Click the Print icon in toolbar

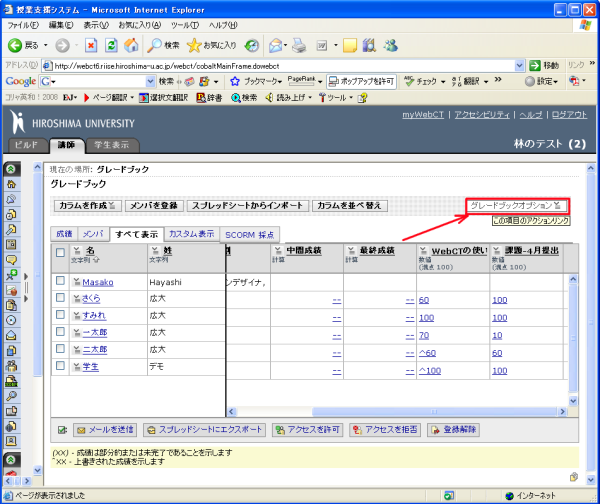tap(299, 46)
